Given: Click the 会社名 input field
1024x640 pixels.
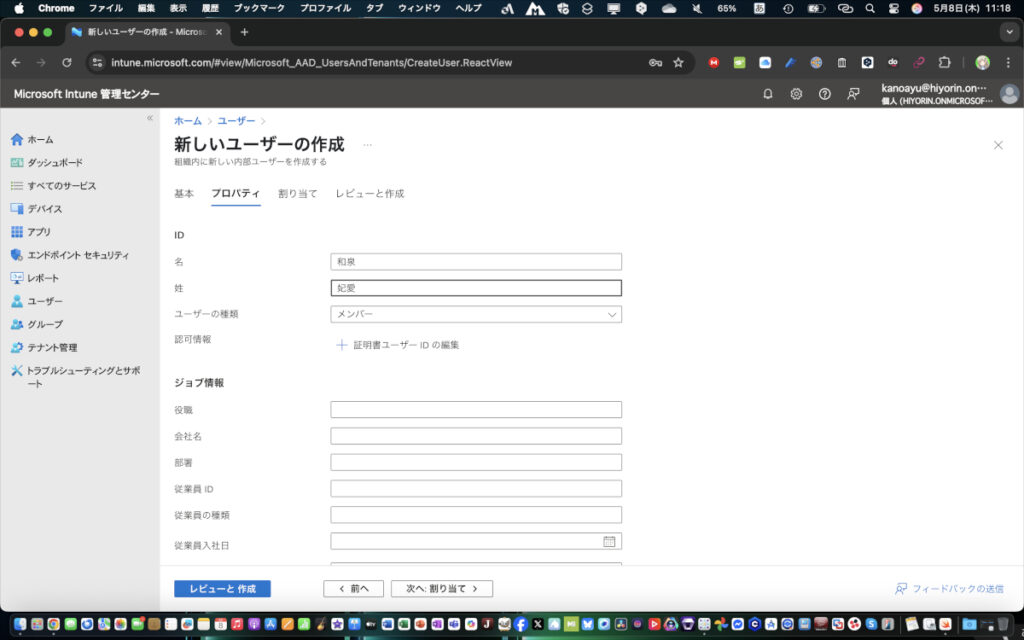Looking at the screenshot, I should 476,436.
